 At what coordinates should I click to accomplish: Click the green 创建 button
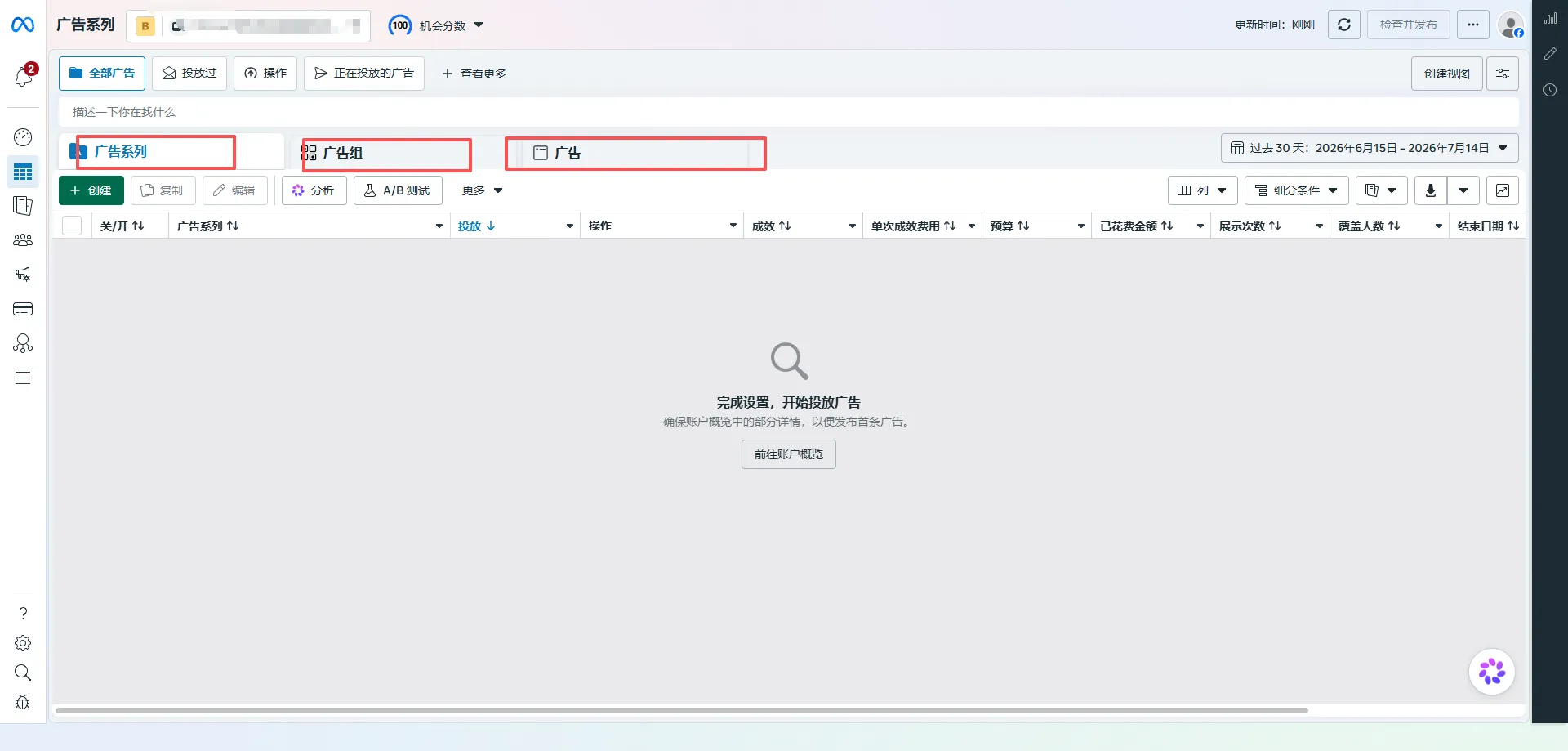91,190
